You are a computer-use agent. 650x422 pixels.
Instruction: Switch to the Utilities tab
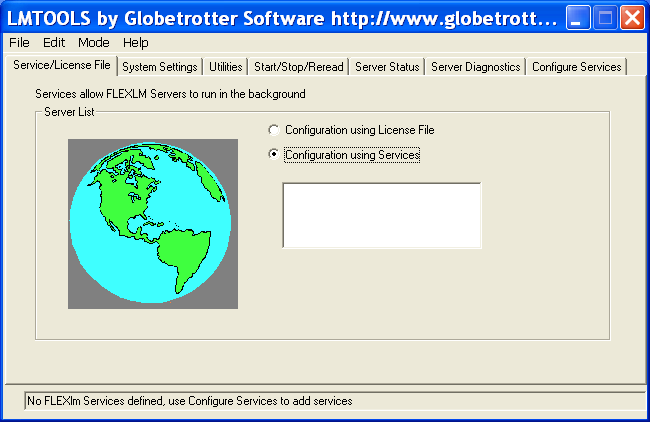226,67
